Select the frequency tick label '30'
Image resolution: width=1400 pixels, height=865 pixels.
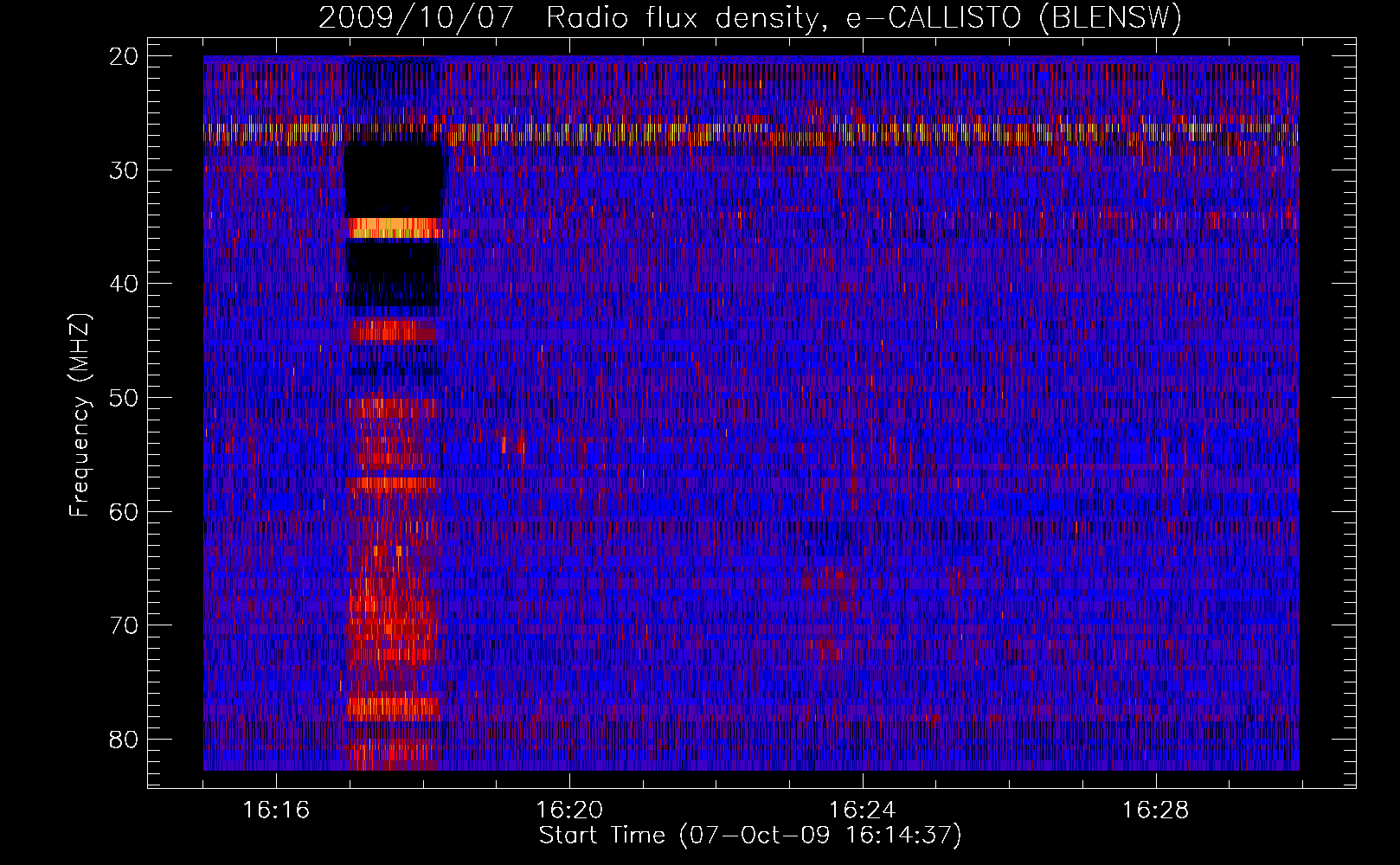(x=125, y=170)
